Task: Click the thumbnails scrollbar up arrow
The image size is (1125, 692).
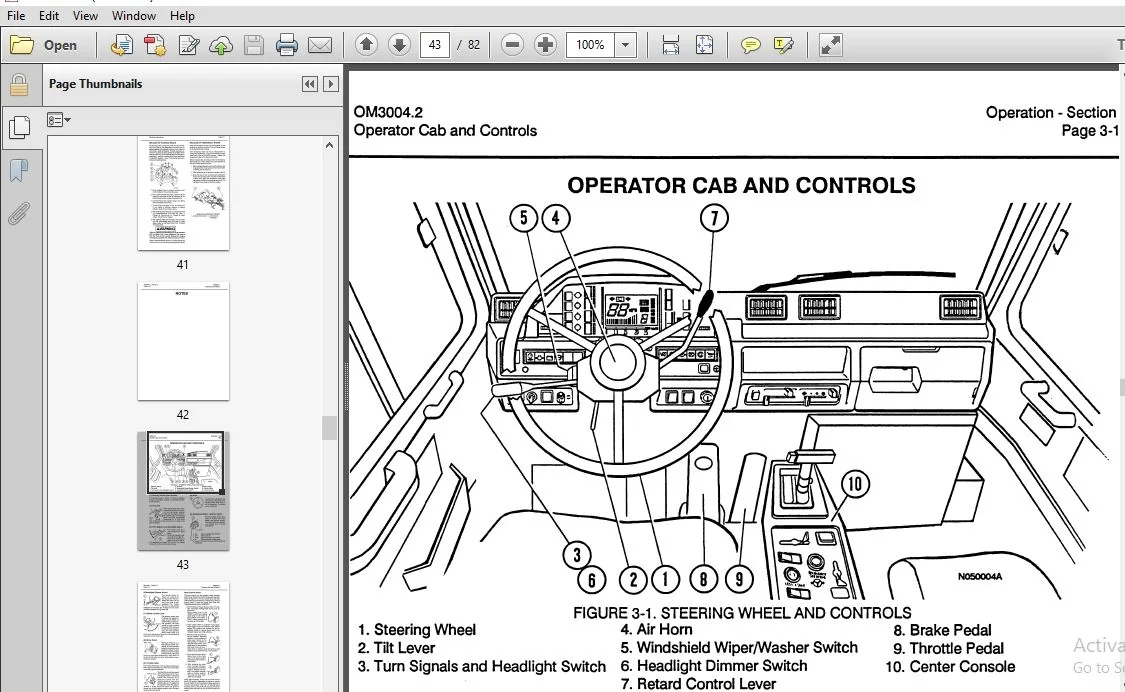Action: [329, 145]
